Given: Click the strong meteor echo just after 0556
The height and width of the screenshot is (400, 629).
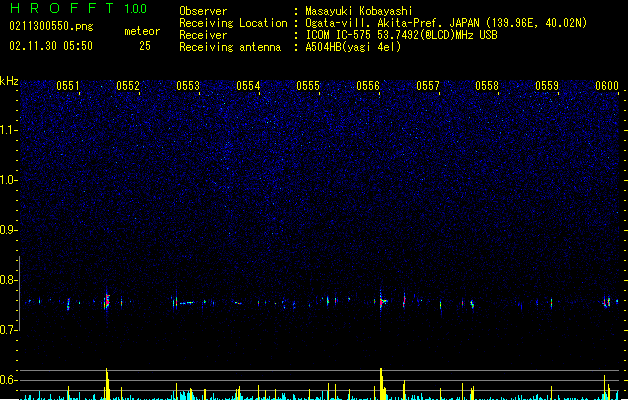Looking at the screenshot, I should (383, 301).
